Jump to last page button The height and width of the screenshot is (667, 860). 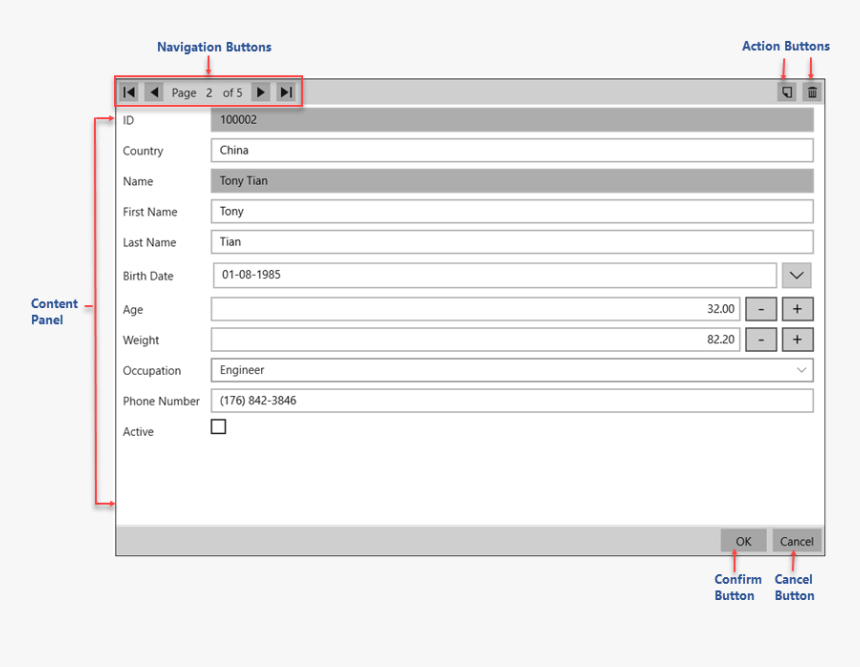[286, 92]
